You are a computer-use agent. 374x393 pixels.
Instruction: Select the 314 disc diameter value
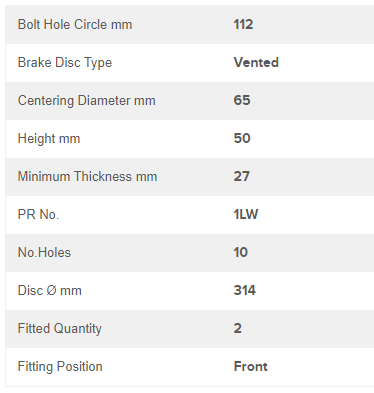coord(245,290)
